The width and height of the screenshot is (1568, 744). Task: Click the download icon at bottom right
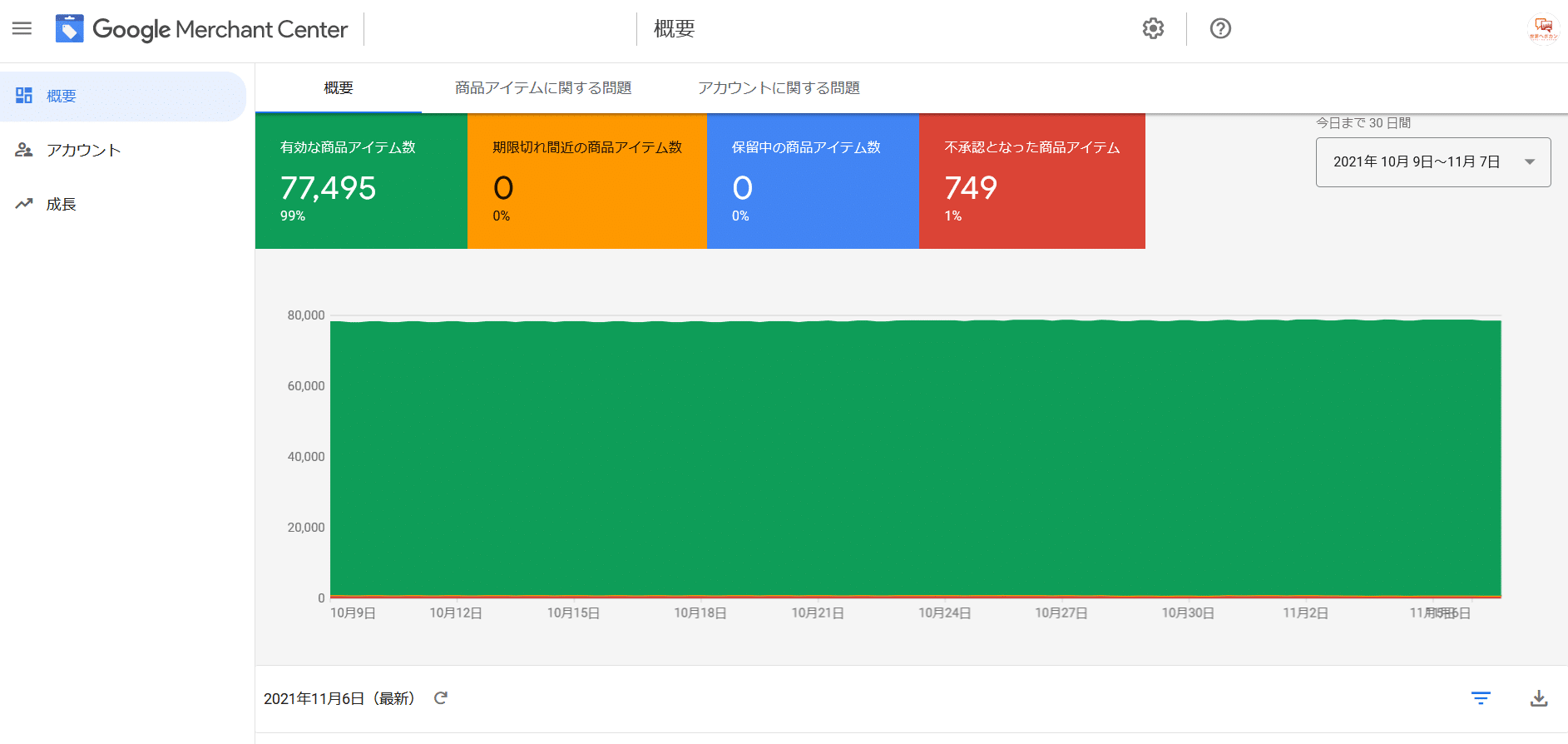pos(1539,698)
